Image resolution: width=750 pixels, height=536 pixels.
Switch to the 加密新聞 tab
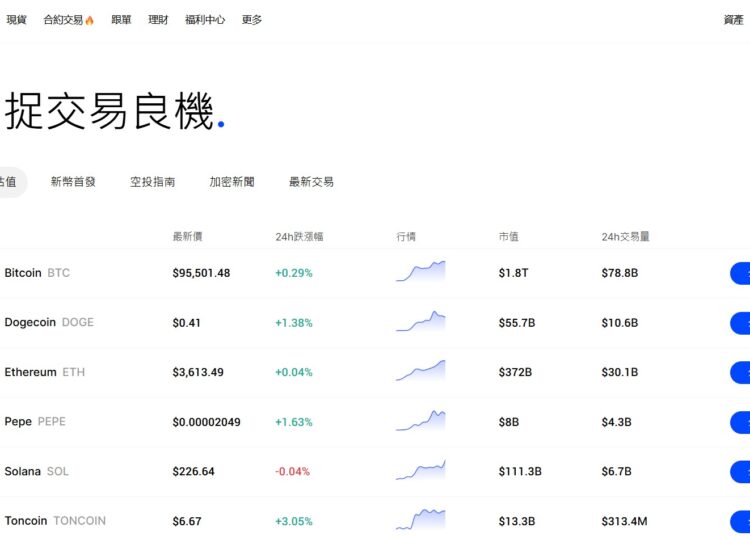coord(232,182)
